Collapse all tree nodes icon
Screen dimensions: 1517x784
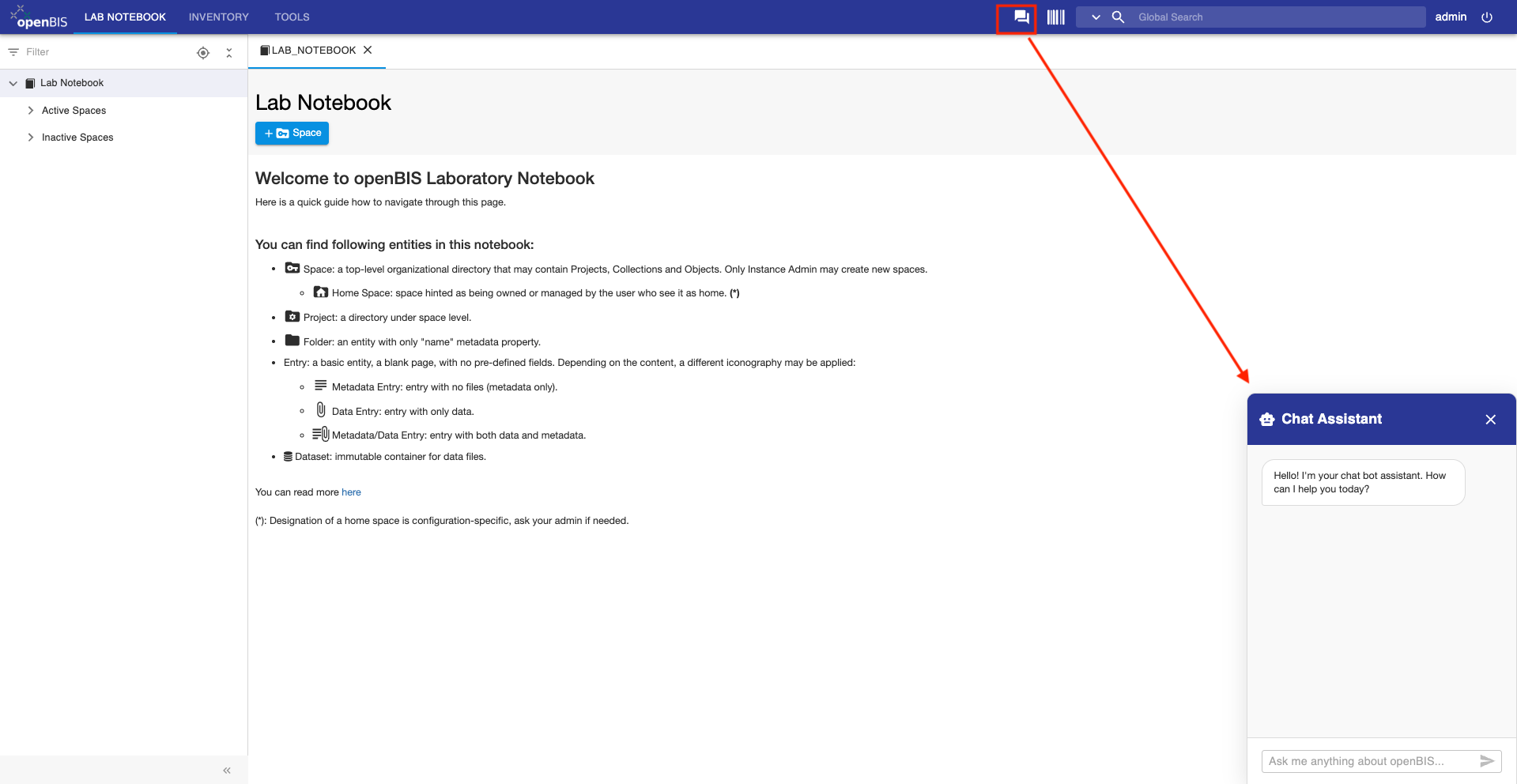pyautogui.click(x=229, y=53)
